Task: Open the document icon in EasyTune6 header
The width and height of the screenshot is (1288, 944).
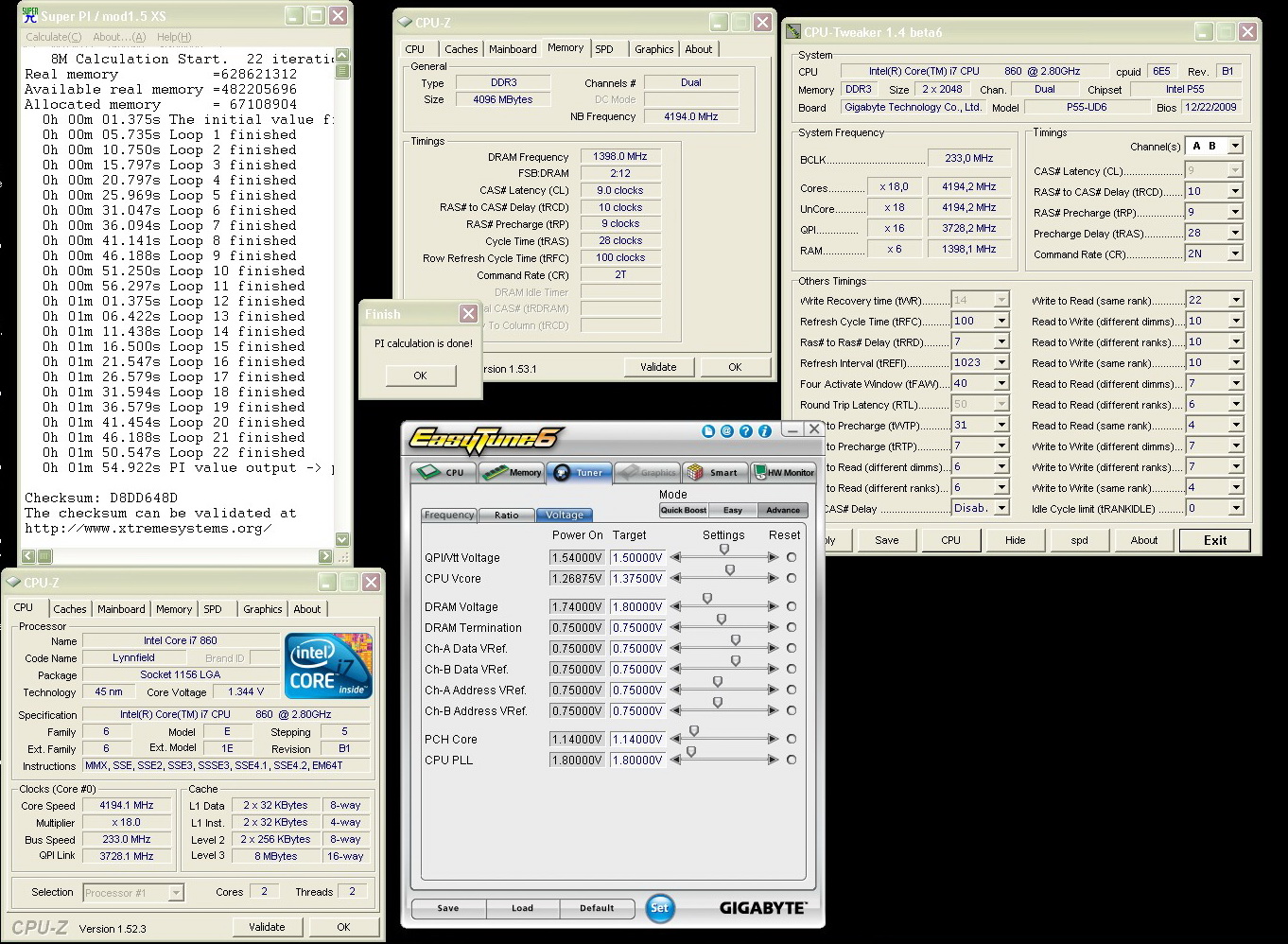Action: (x=708, y=431)
